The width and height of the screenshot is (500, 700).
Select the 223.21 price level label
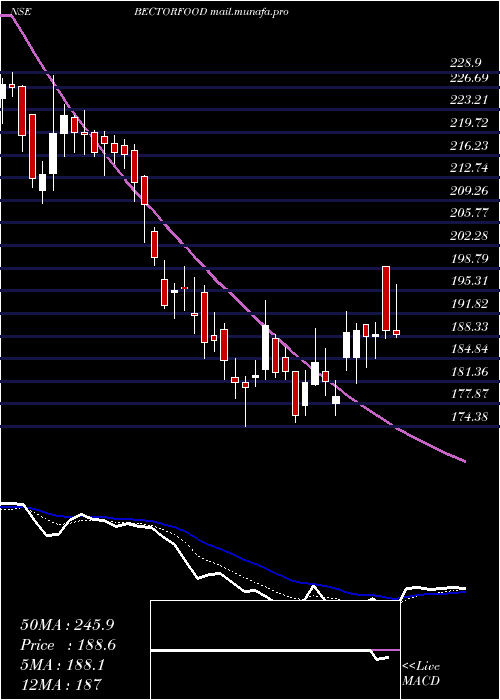469,100
